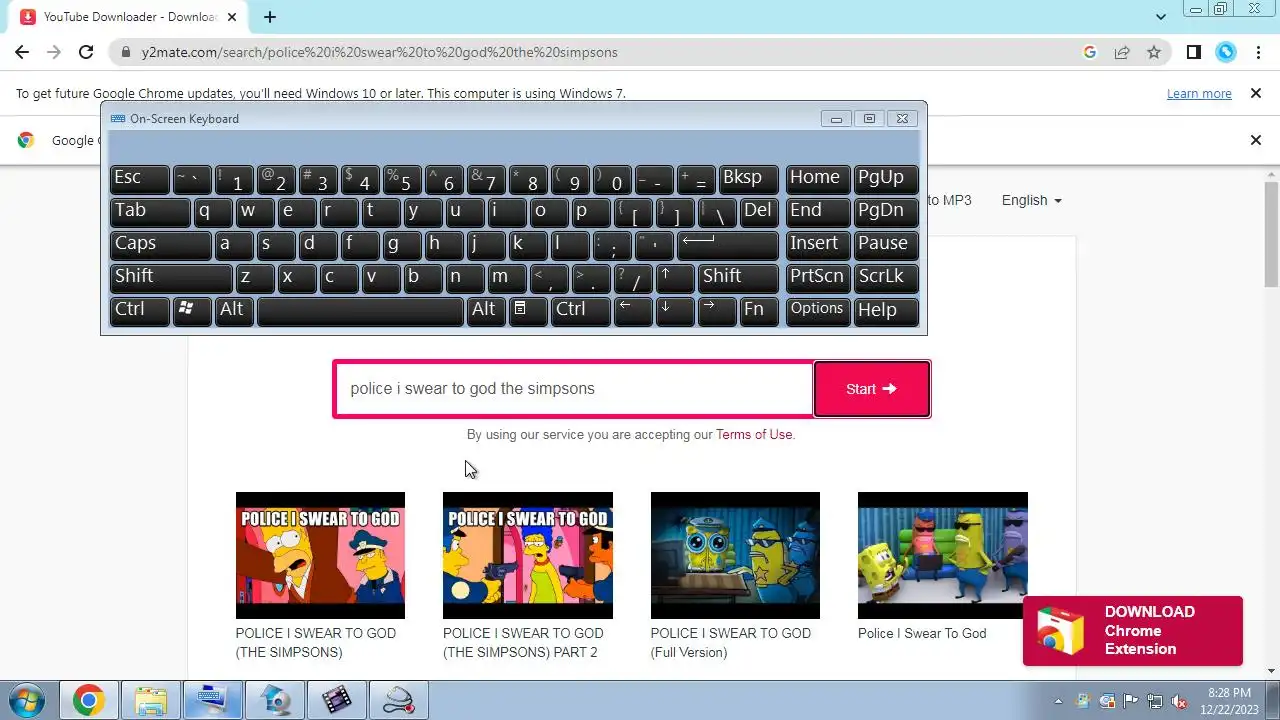The width and height of the screenshot is (1280, 720).
Task: Click the DOWNLOAD Chrome Extension banner
Action: coord(1133,631)
